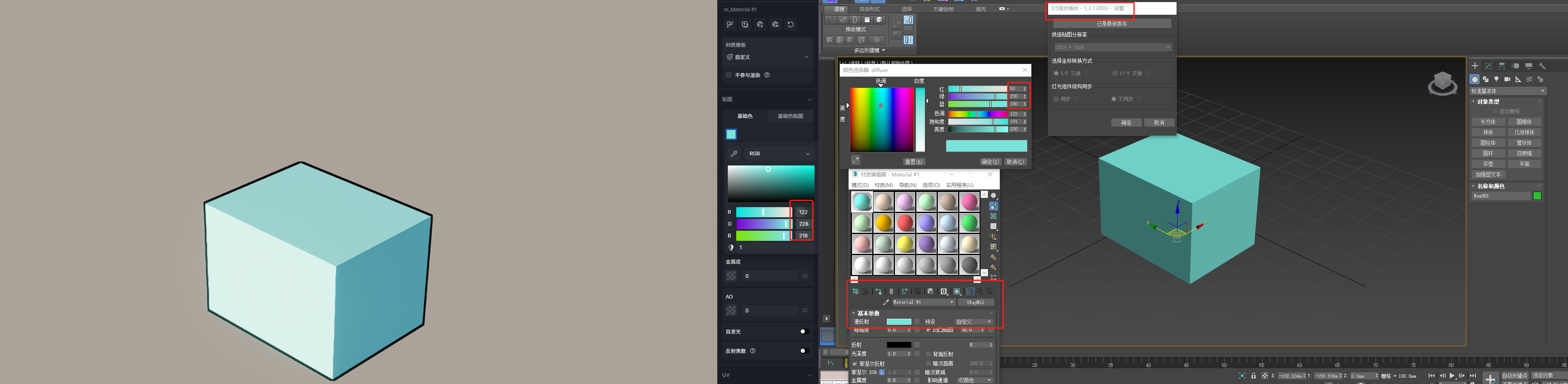Open the Create tab (plus icon) in the command panel
The image size is (1568, 384).
point(1475,66)
